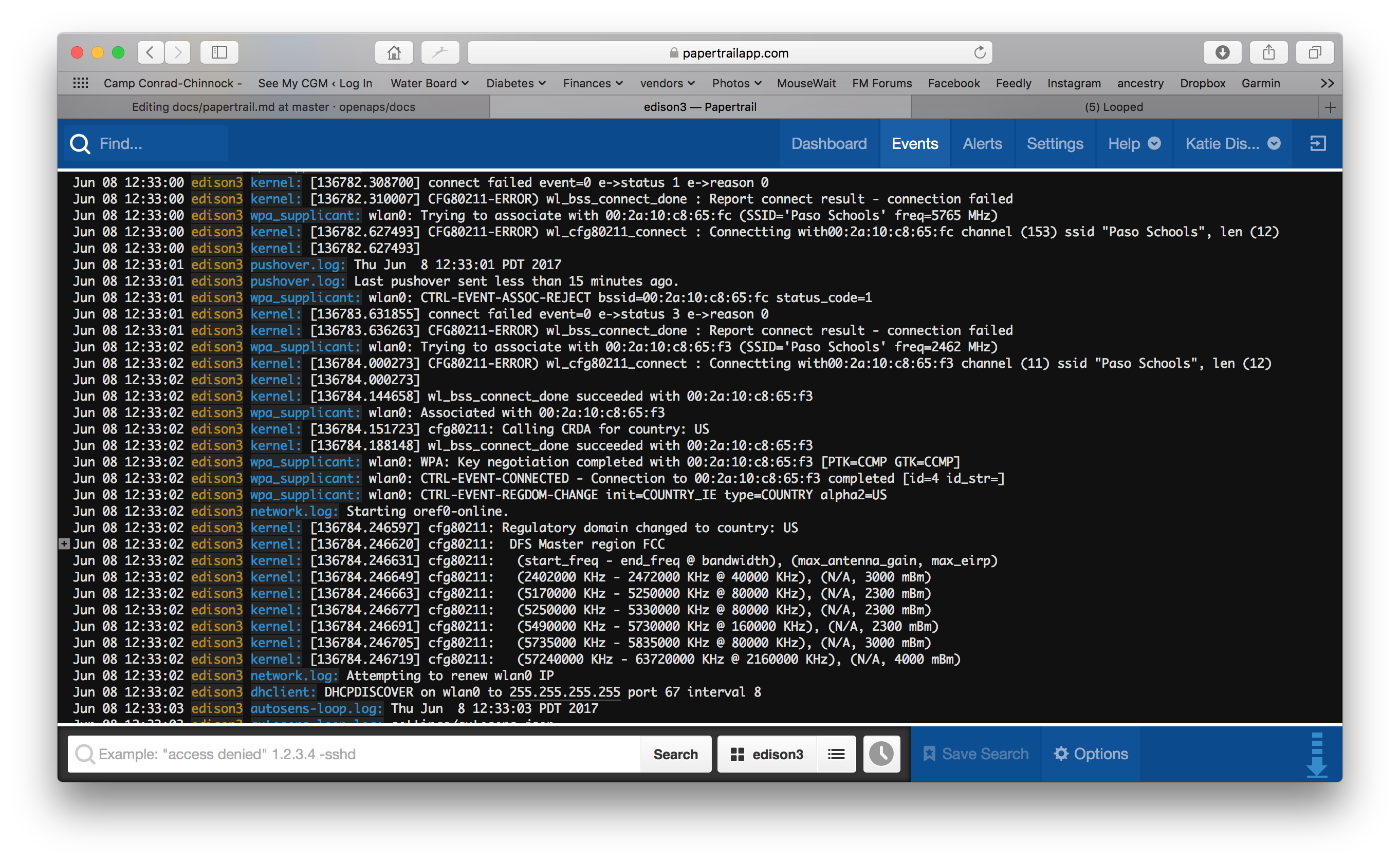Open the Garmin bookmark
Screen dimensions: 1400x864
[1260, 83]
